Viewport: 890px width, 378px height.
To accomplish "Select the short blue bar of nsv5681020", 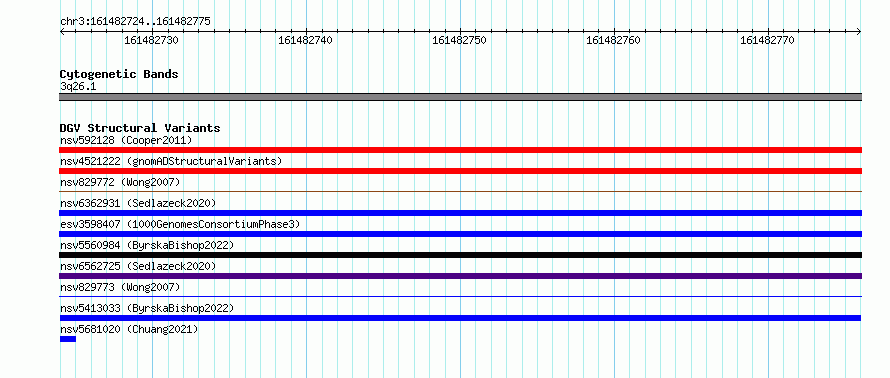I will [68, 339].
